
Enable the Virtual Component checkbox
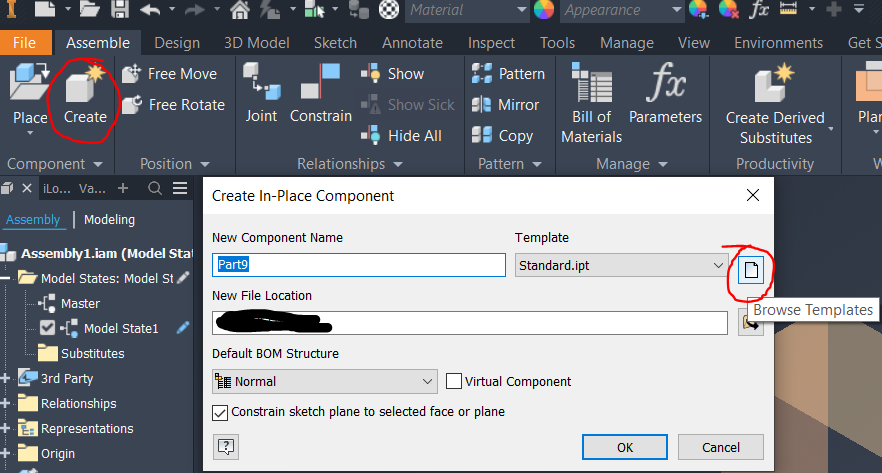(x=454, y=381)
